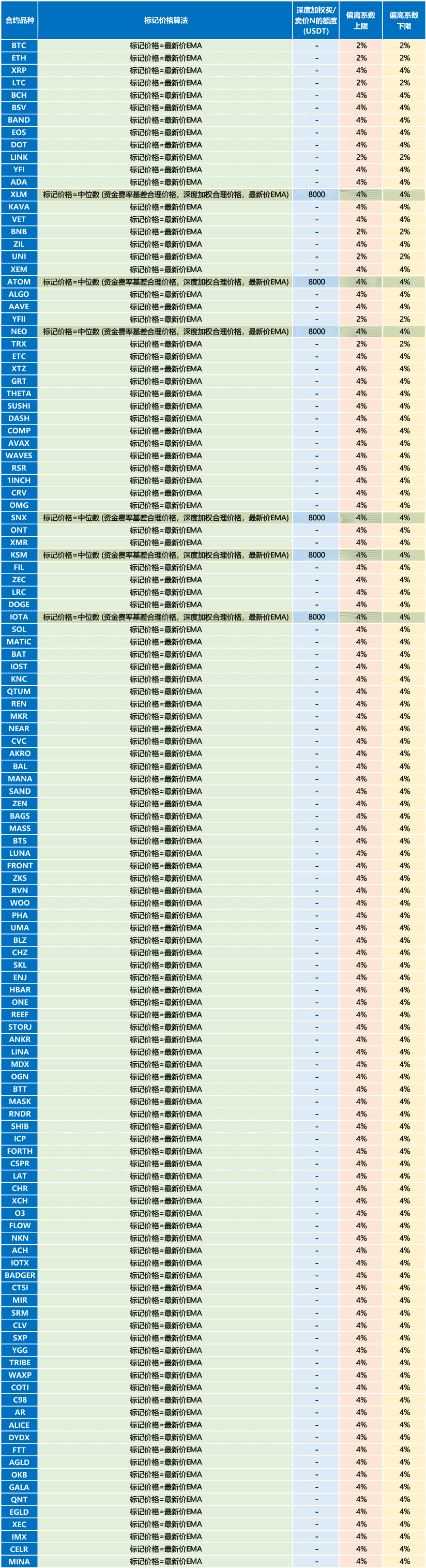Screen dimensions: 426x1568
Task: Click the LTC contract name cell
Action: (x=19, y=83)
